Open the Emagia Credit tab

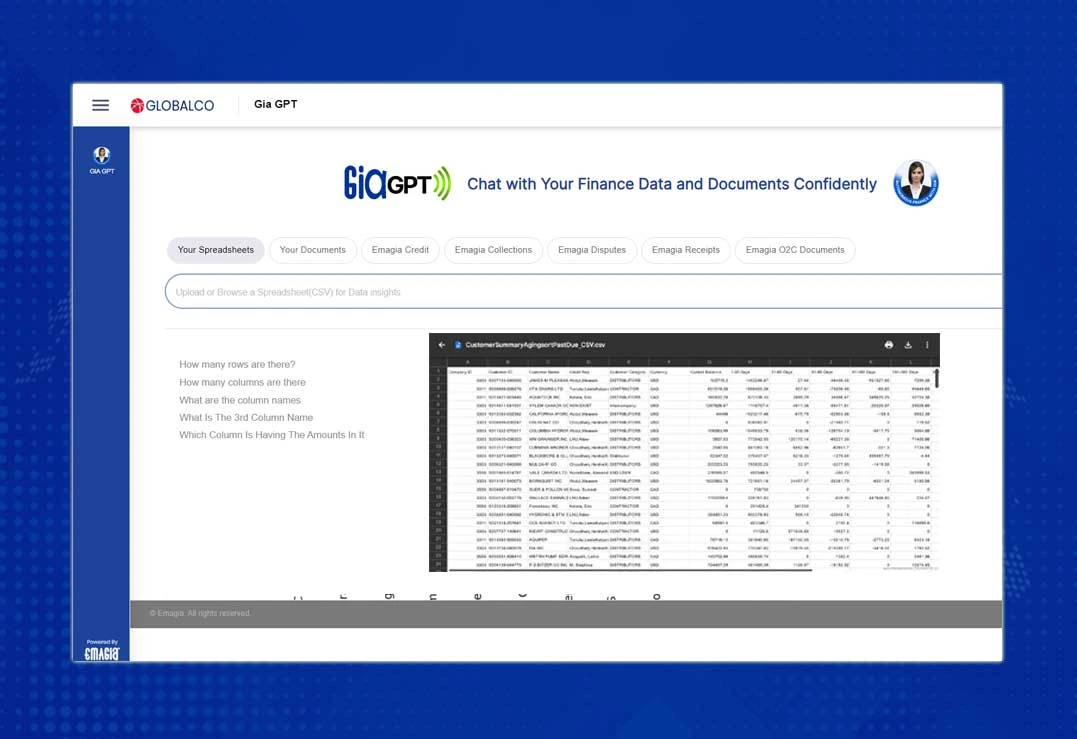(400, 250)
